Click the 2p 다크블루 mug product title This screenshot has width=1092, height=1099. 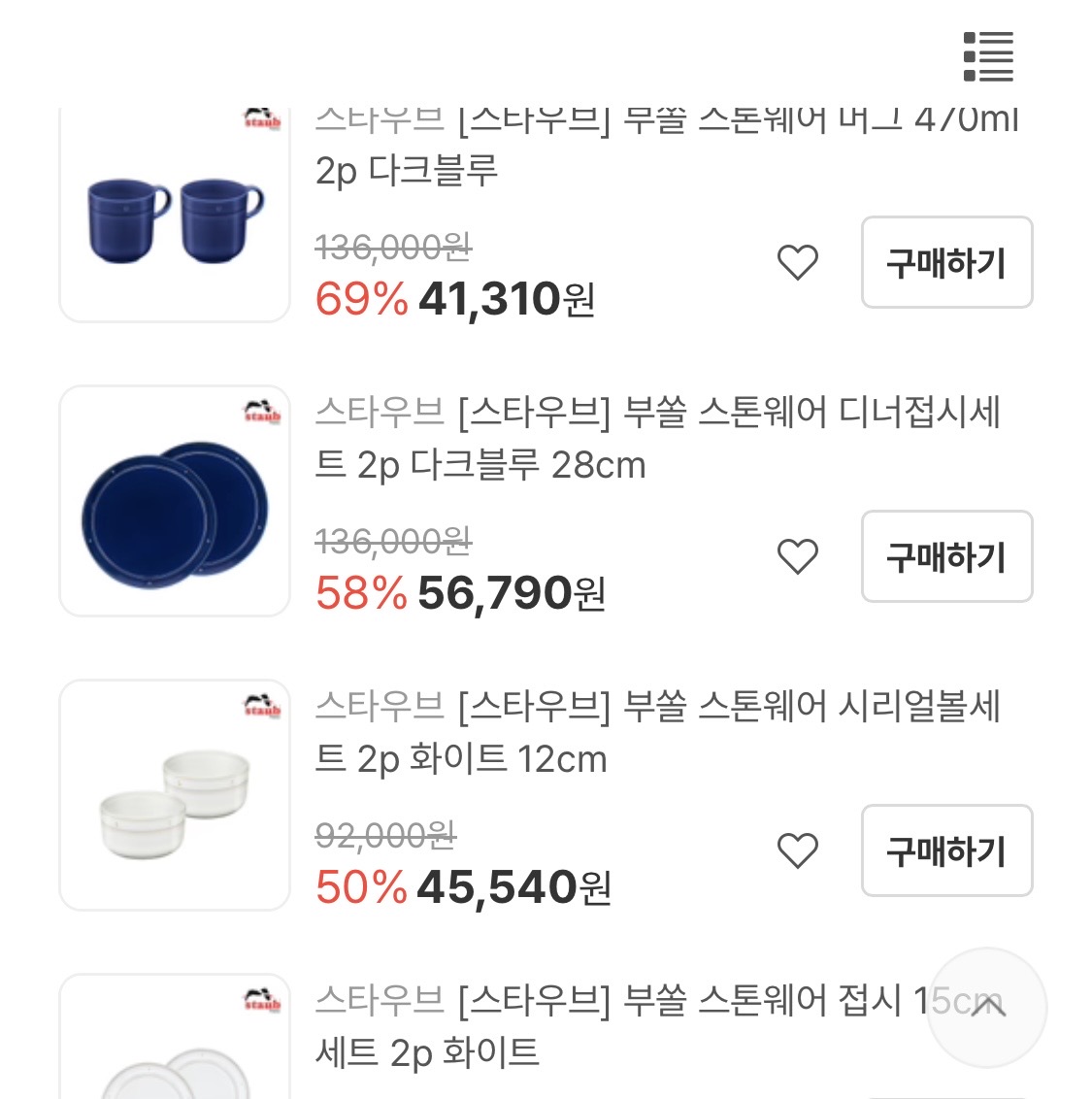[x=666, y=146]
